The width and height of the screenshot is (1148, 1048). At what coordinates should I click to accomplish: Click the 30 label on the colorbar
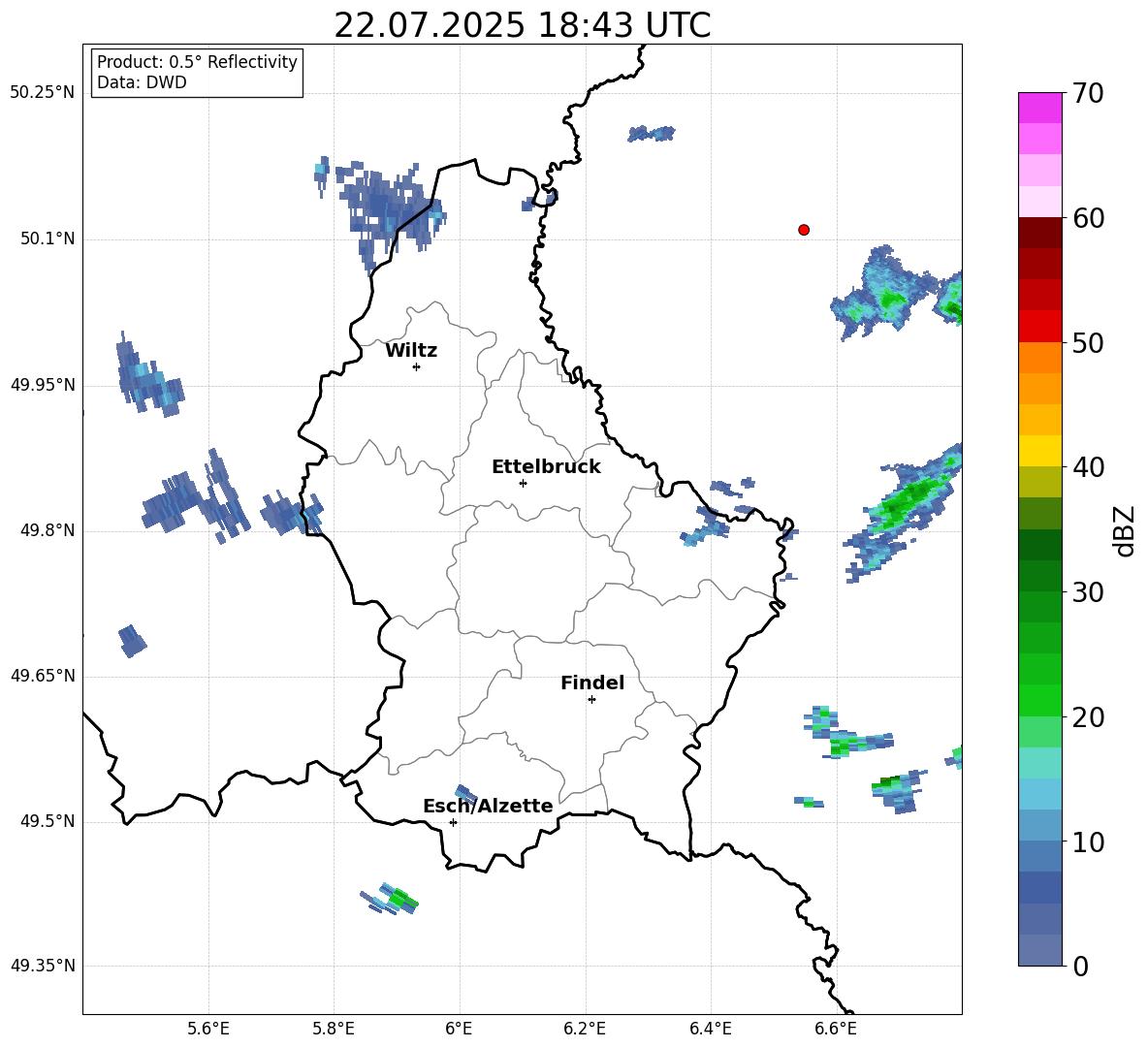tap(1088, 592)
